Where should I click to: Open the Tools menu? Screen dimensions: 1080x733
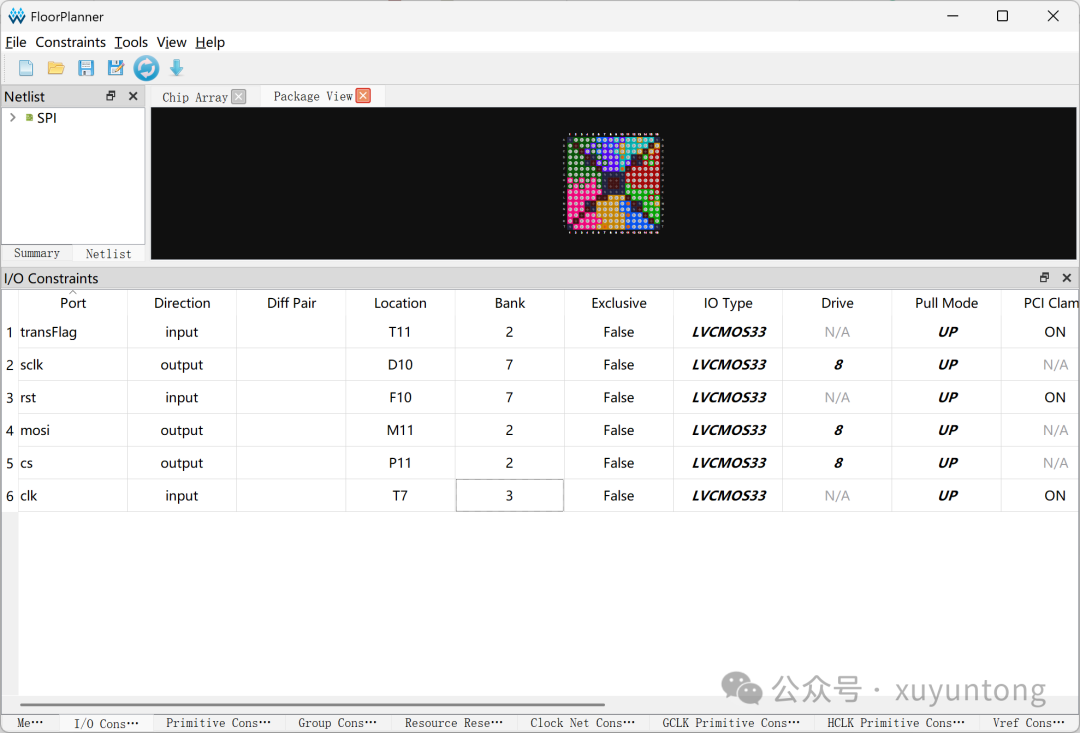click(x=131, y=42)
